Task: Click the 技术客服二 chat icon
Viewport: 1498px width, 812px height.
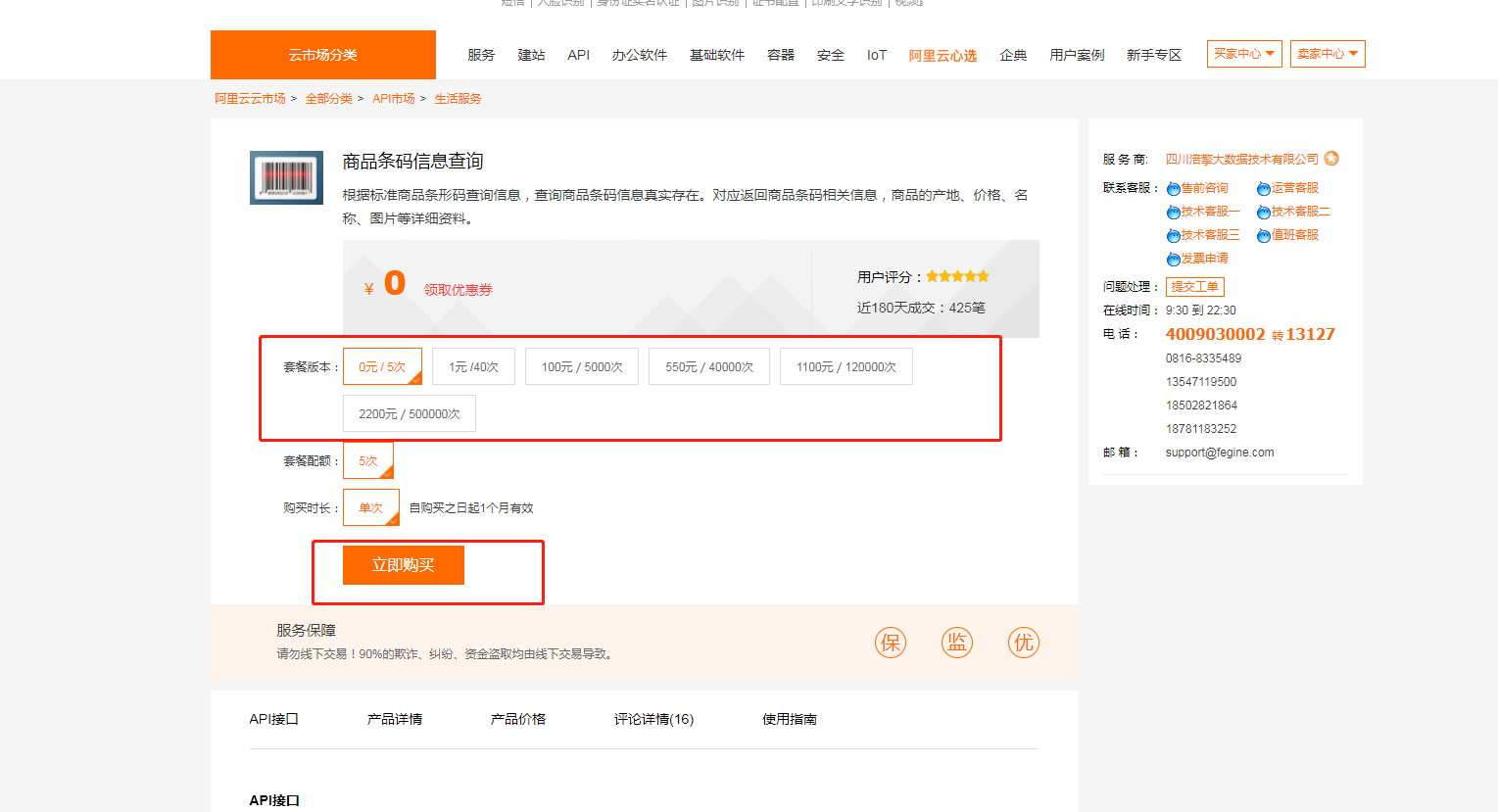Action: tap(1264, 213)
